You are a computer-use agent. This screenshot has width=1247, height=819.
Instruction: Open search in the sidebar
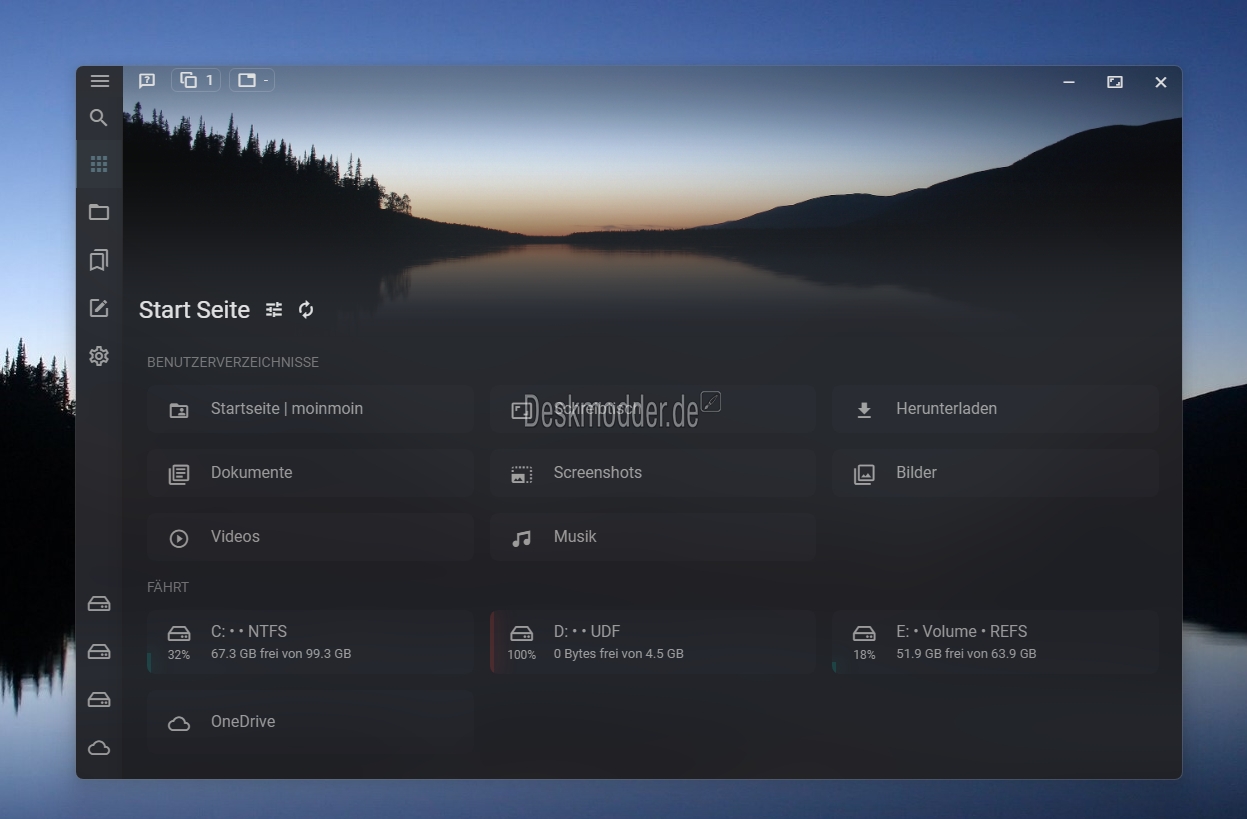[99, 118]
